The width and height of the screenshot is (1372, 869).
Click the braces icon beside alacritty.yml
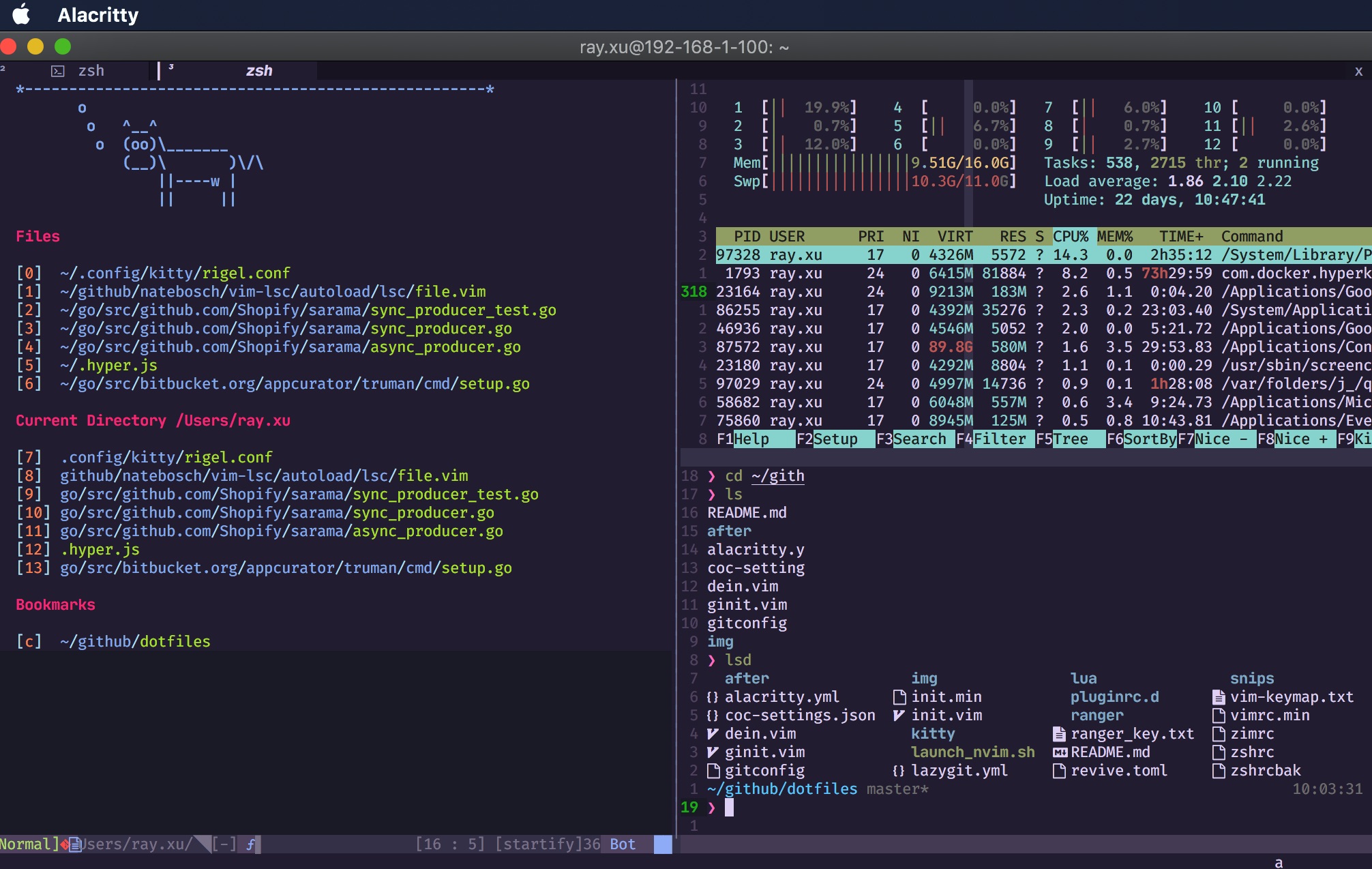tap(713, 697)
